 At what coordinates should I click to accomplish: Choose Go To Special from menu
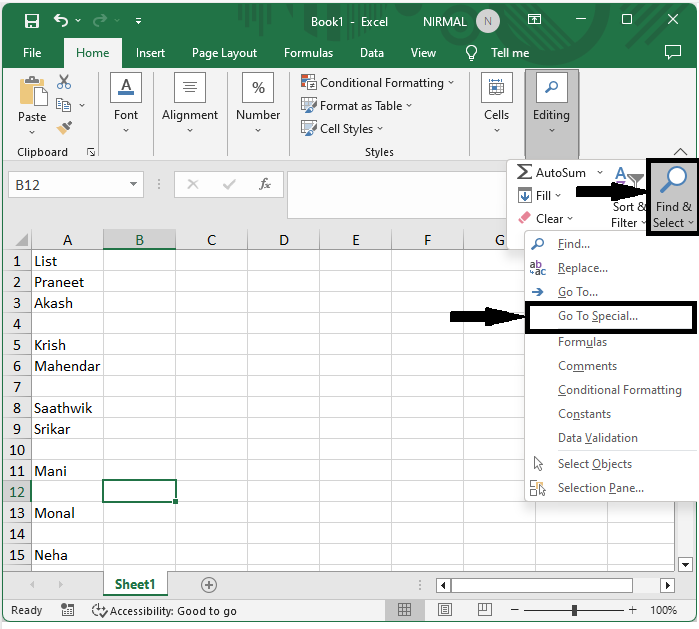pyautogui.click(x=597, y=317)
